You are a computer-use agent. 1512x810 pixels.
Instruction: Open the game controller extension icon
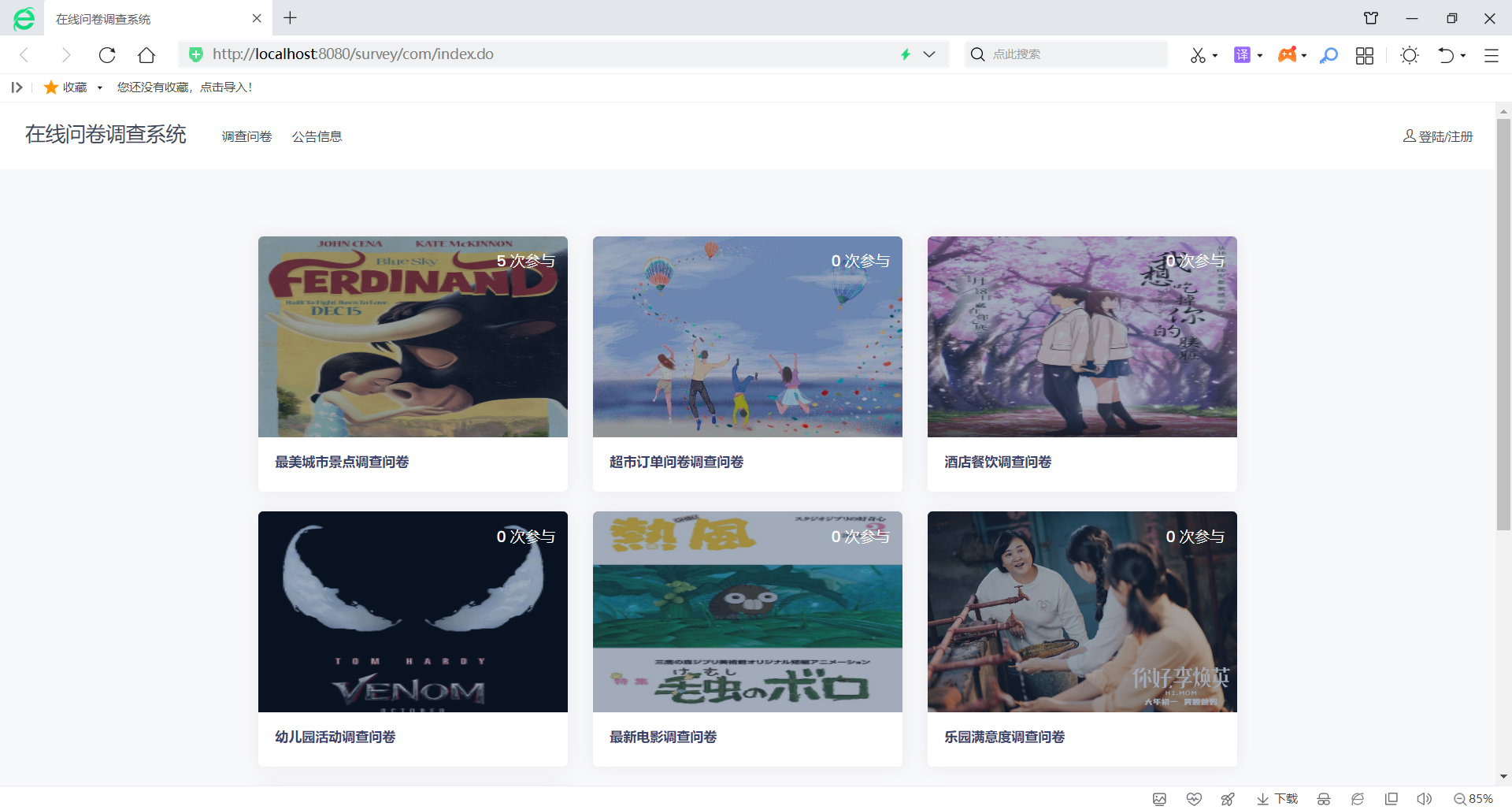pos(1287,54)
